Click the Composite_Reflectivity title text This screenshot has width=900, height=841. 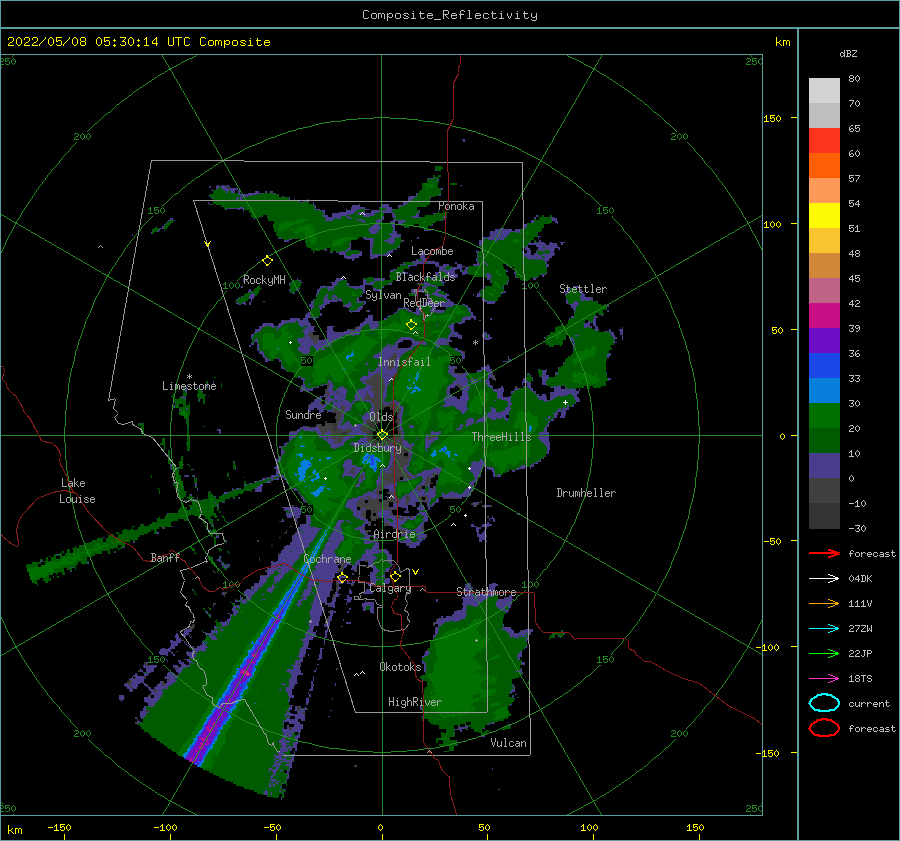tap(450, 15)
